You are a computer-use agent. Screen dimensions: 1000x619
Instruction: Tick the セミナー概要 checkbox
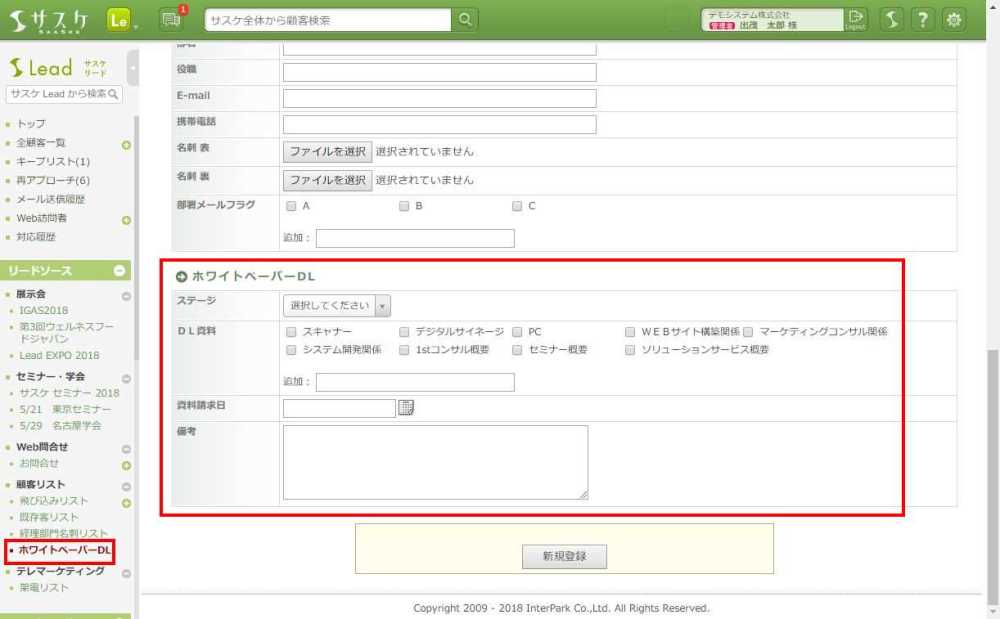point(517,350)
